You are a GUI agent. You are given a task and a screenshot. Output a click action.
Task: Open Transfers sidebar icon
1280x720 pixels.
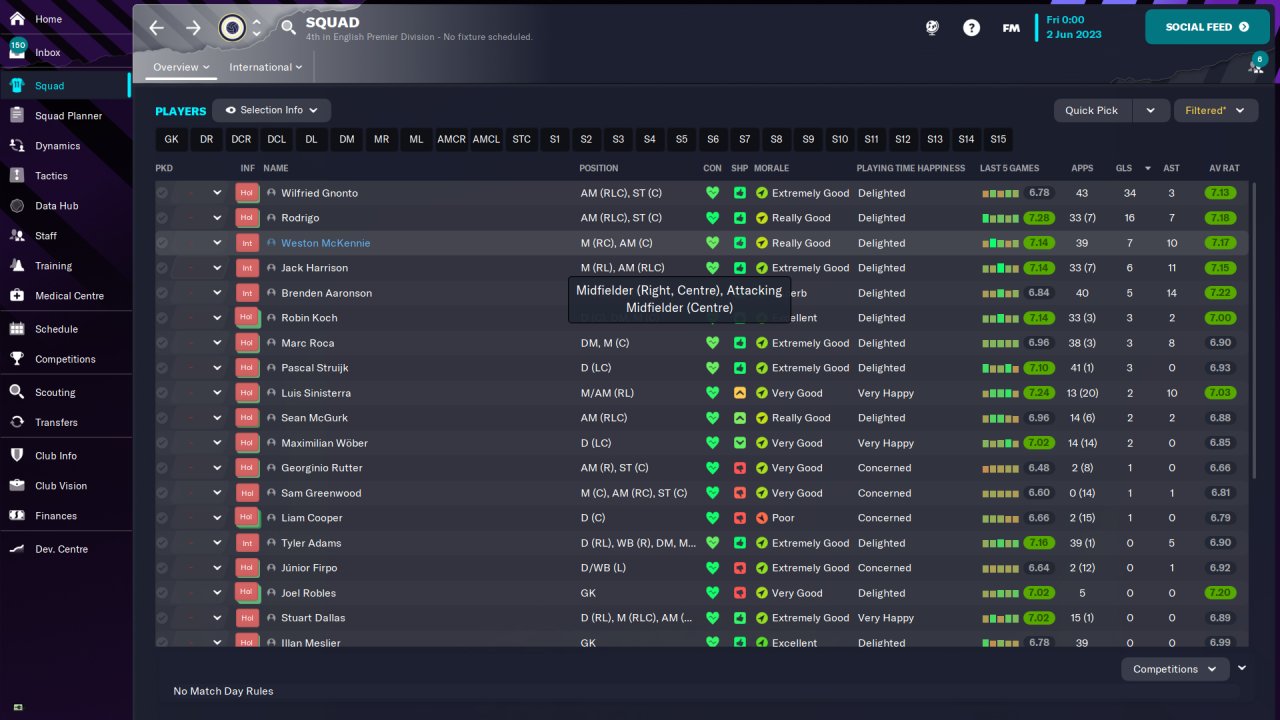tap(17, 422)
